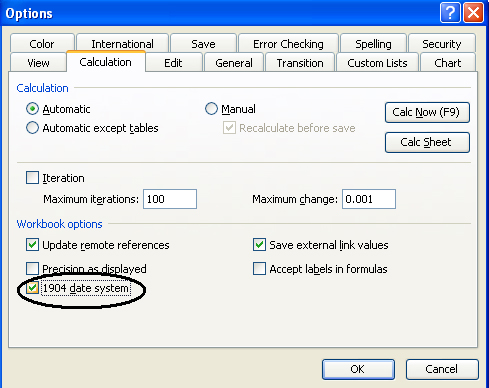Dismiss dialog with Cancel button
The width and height of the screenshot is (489, 388).
point(442,369)
